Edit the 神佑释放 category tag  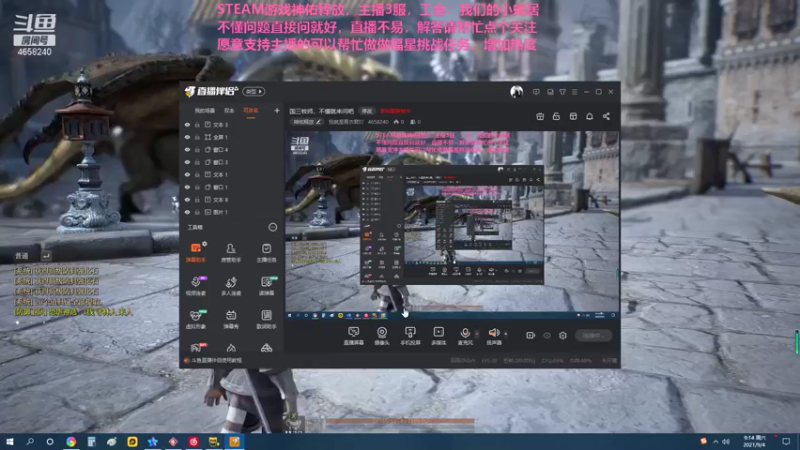[307, 122]
